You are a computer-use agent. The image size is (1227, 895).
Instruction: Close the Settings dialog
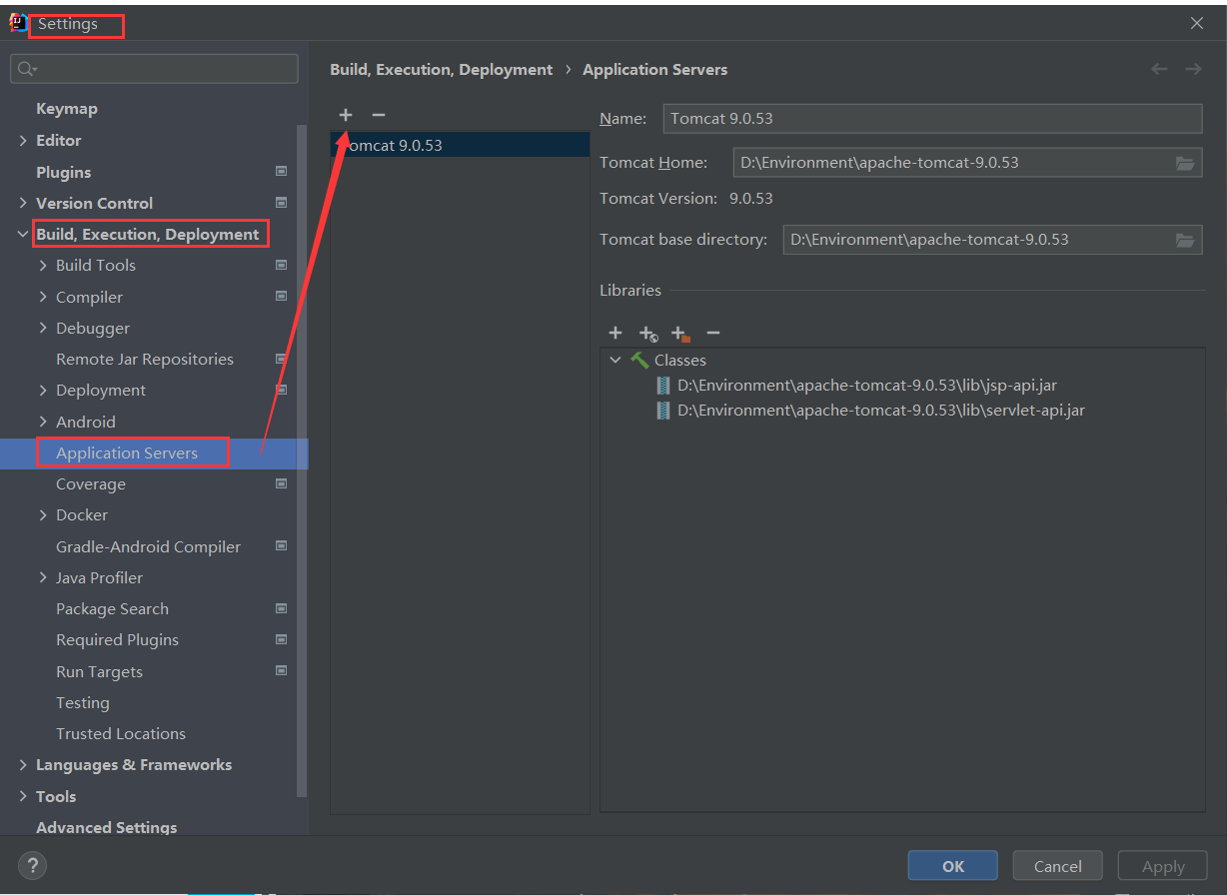pos(1197,23)
